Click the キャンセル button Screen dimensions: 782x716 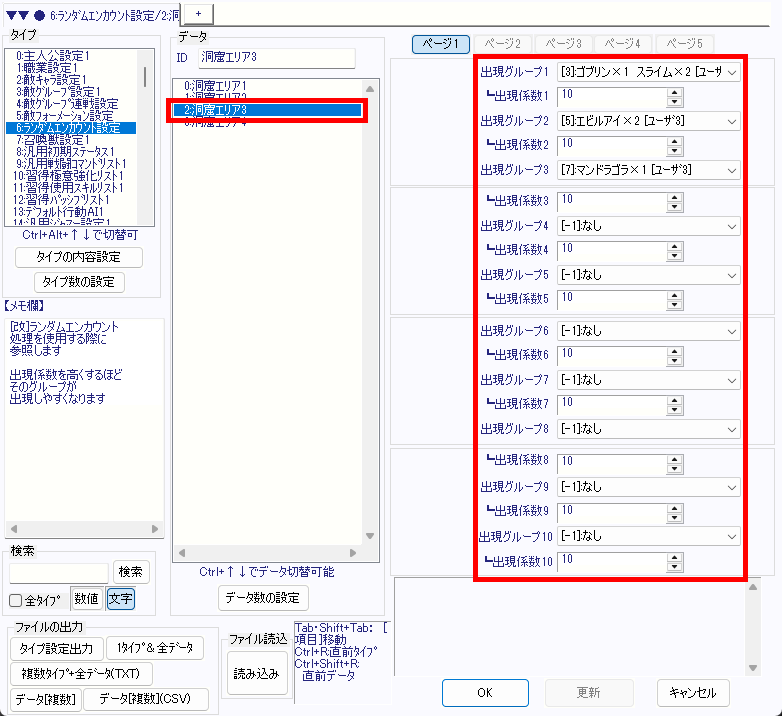pyautogui.click(x=693, y=693)
